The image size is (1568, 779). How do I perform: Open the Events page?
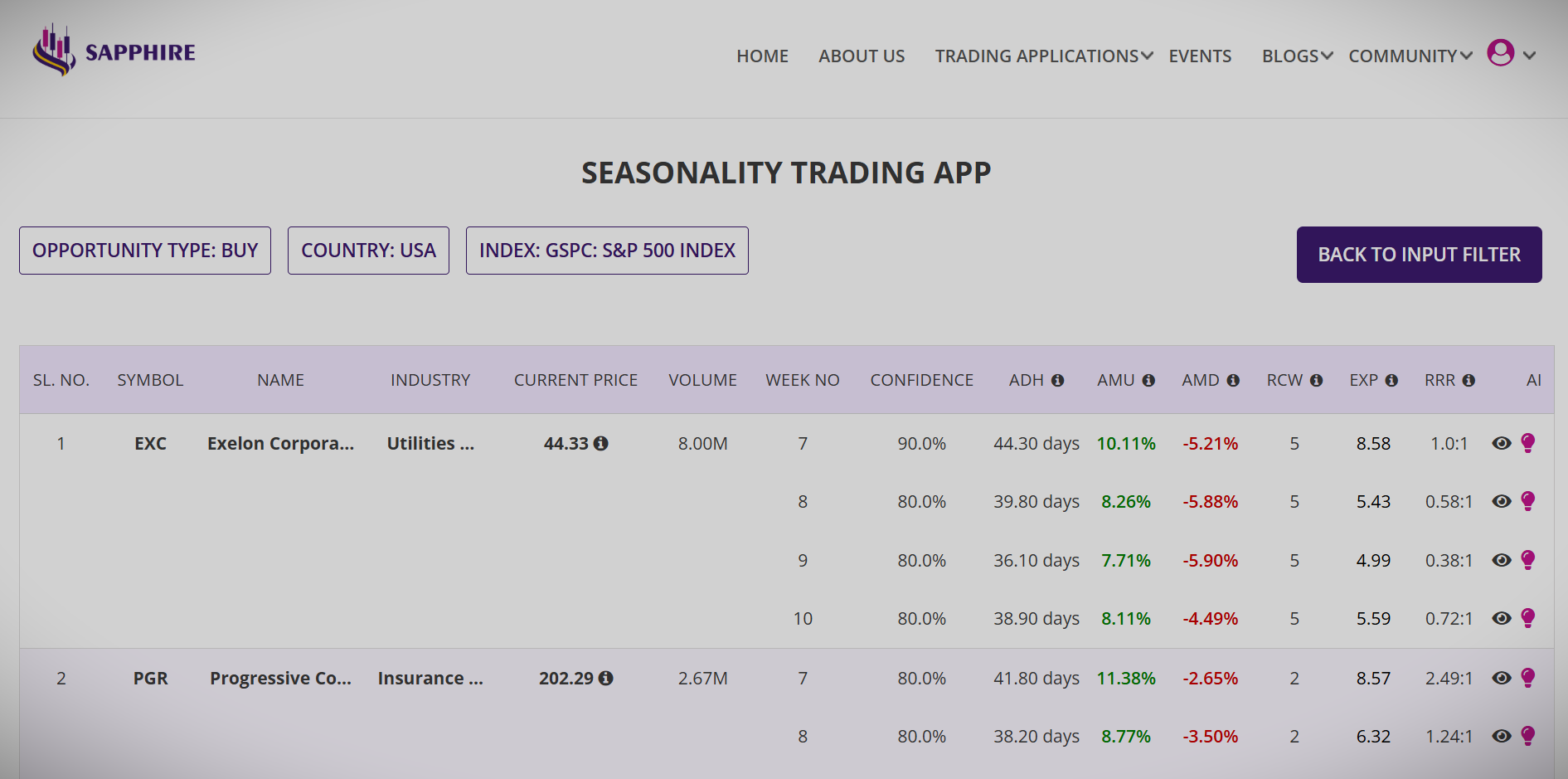pyautogui.click(x=1200, y=56)
